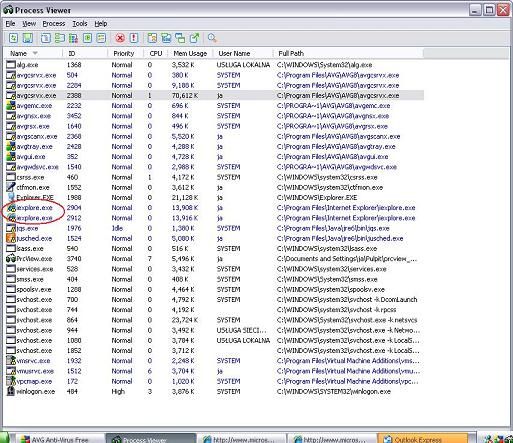Click the red Kill process icon
The height and width of the screenshot is (443, 513).
[120, 38]
